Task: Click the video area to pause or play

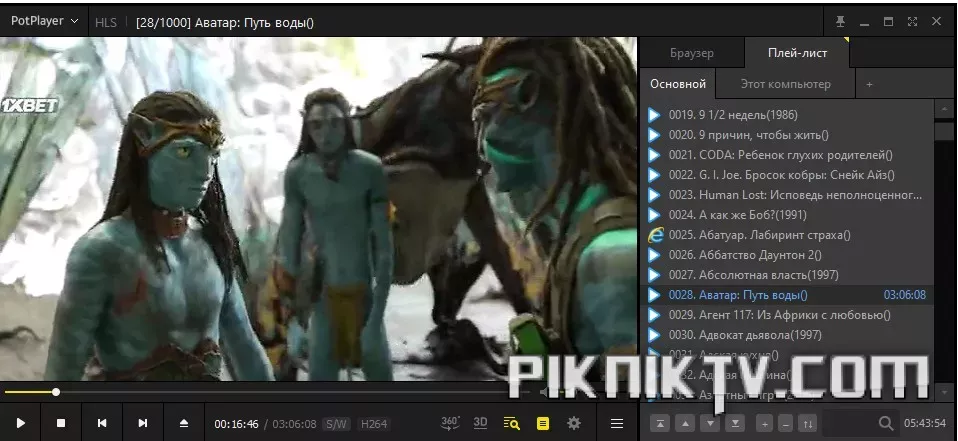Action: pyautogui.click(x=318, y=209)
